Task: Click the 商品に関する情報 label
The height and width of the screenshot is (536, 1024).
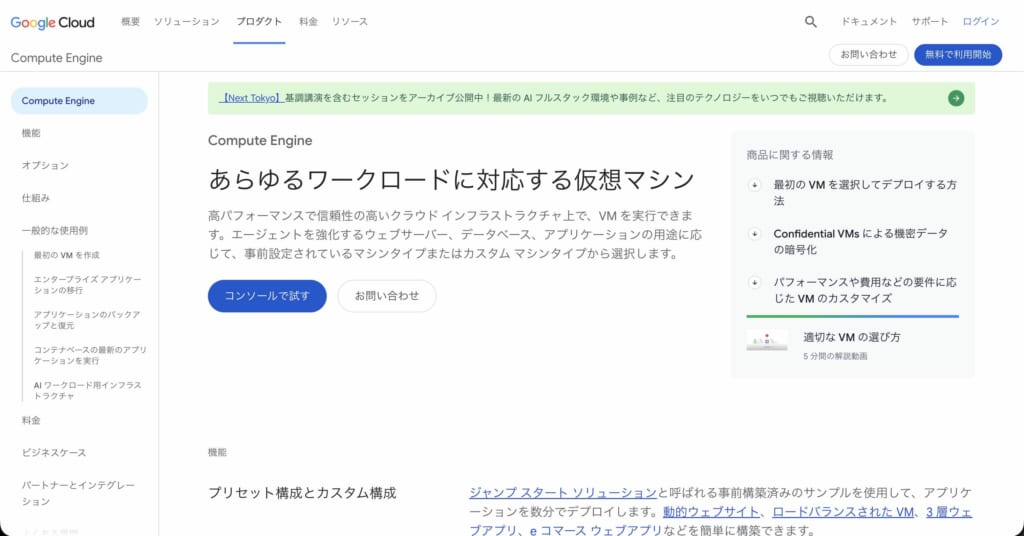Action: 790,155
